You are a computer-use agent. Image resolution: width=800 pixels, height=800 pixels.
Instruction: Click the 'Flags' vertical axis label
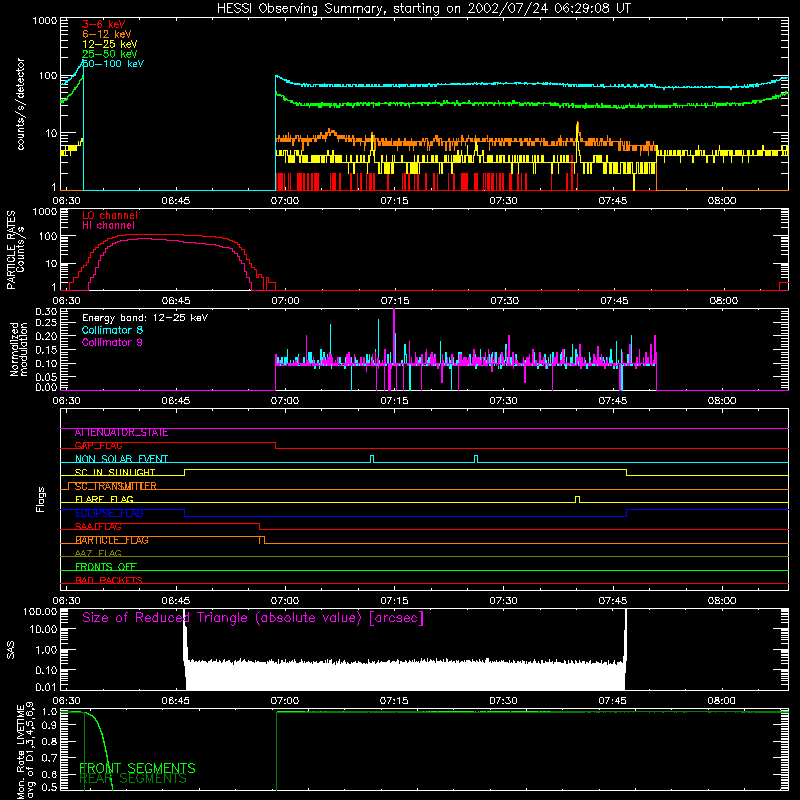41,499
